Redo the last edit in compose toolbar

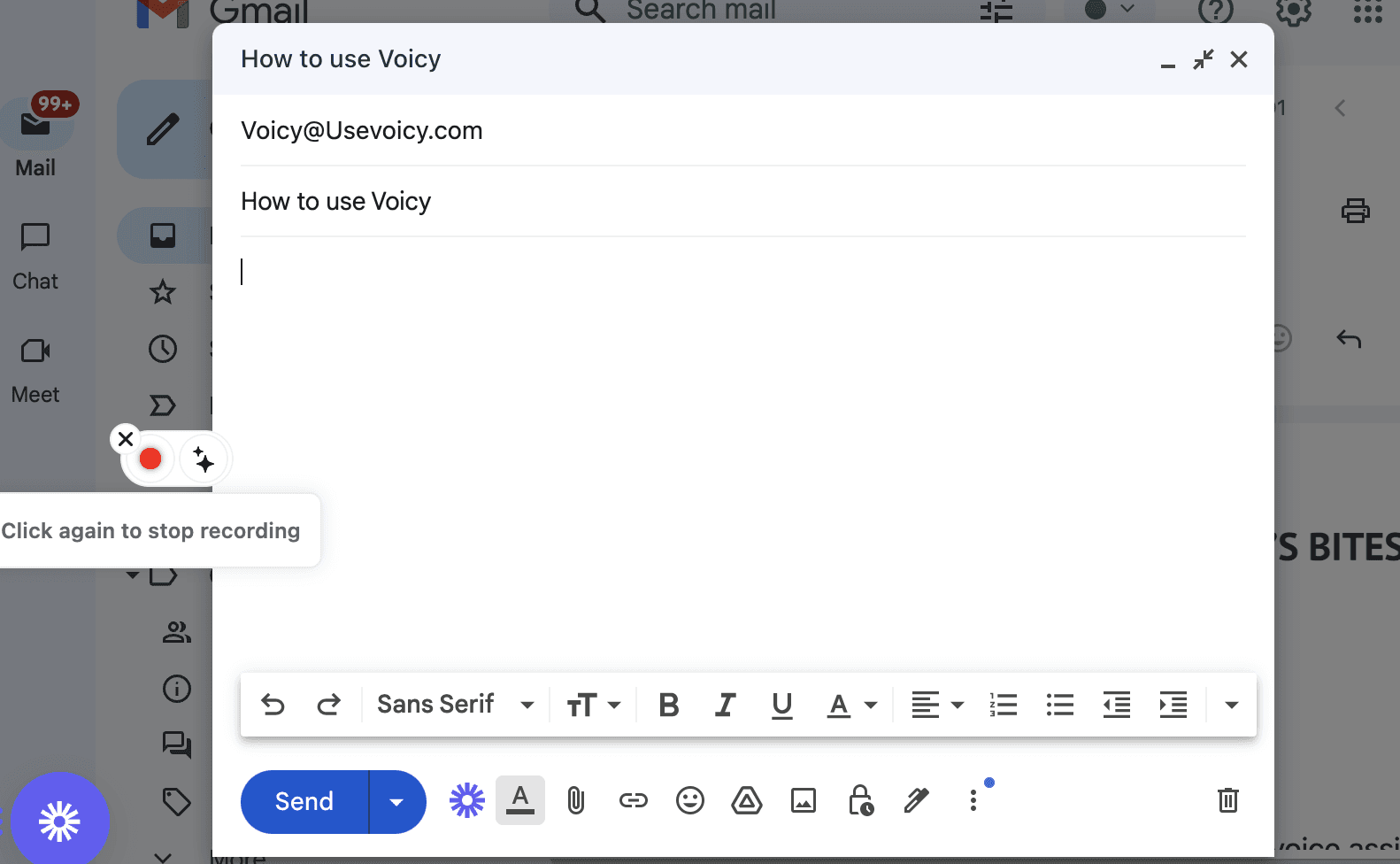(x=329, y=705)
